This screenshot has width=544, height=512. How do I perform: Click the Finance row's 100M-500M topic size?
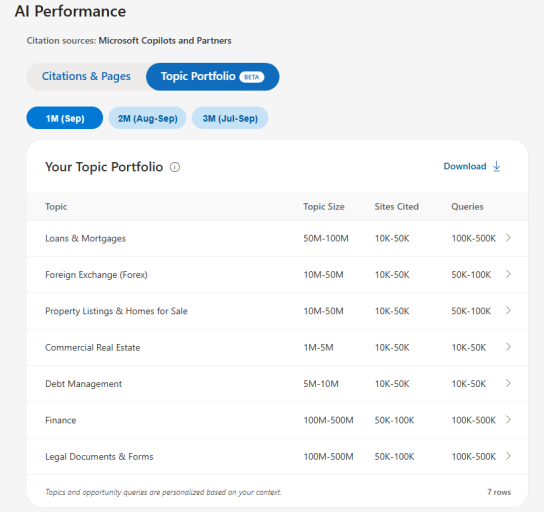click(x=329, y=420)
